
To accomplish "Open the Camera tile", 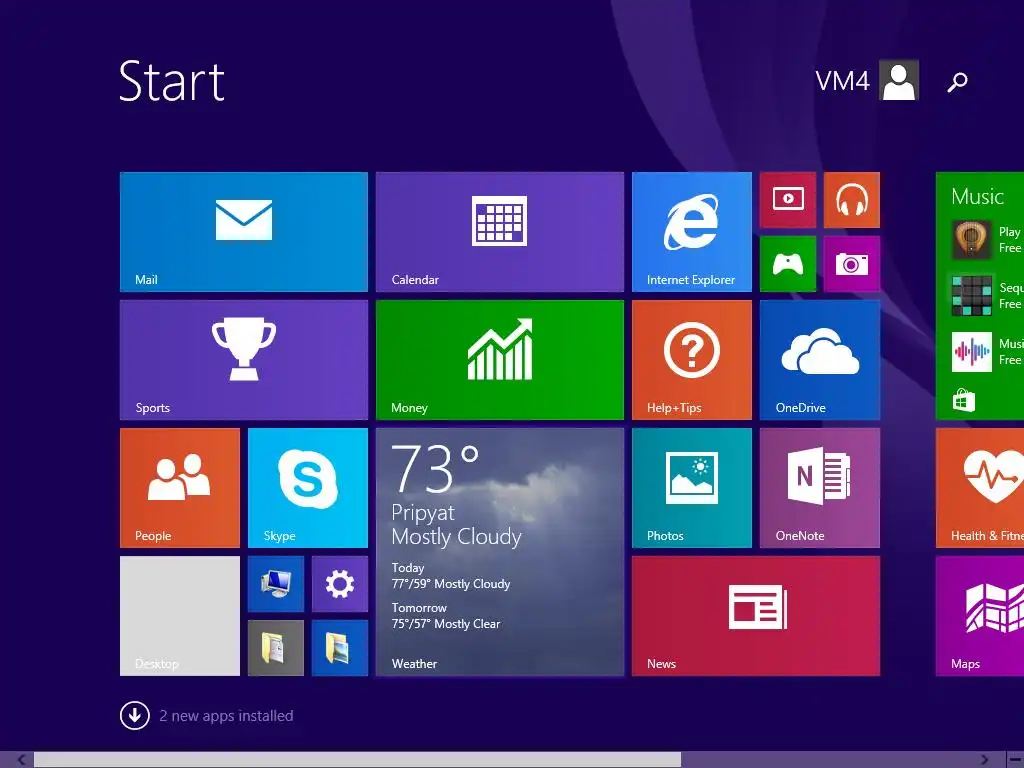I will (852, 264).
